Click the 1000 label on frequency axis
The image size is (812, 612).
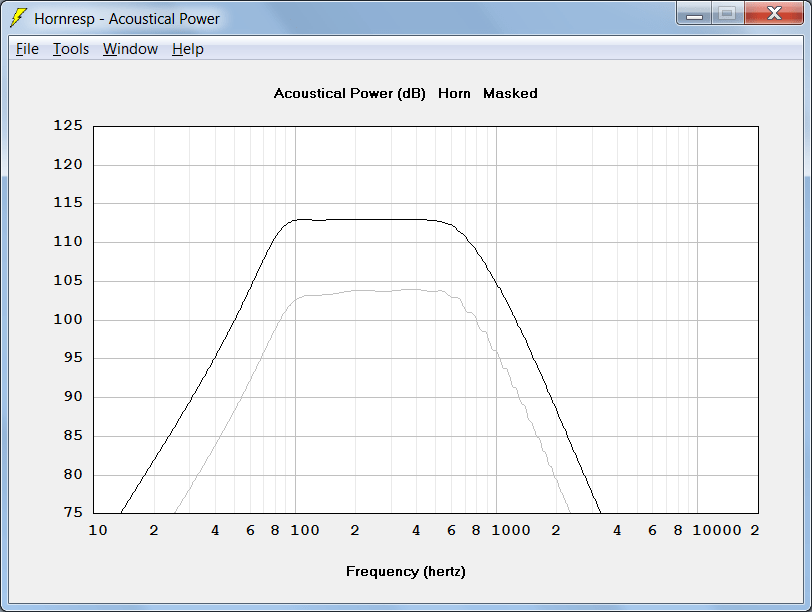[511, 530]
